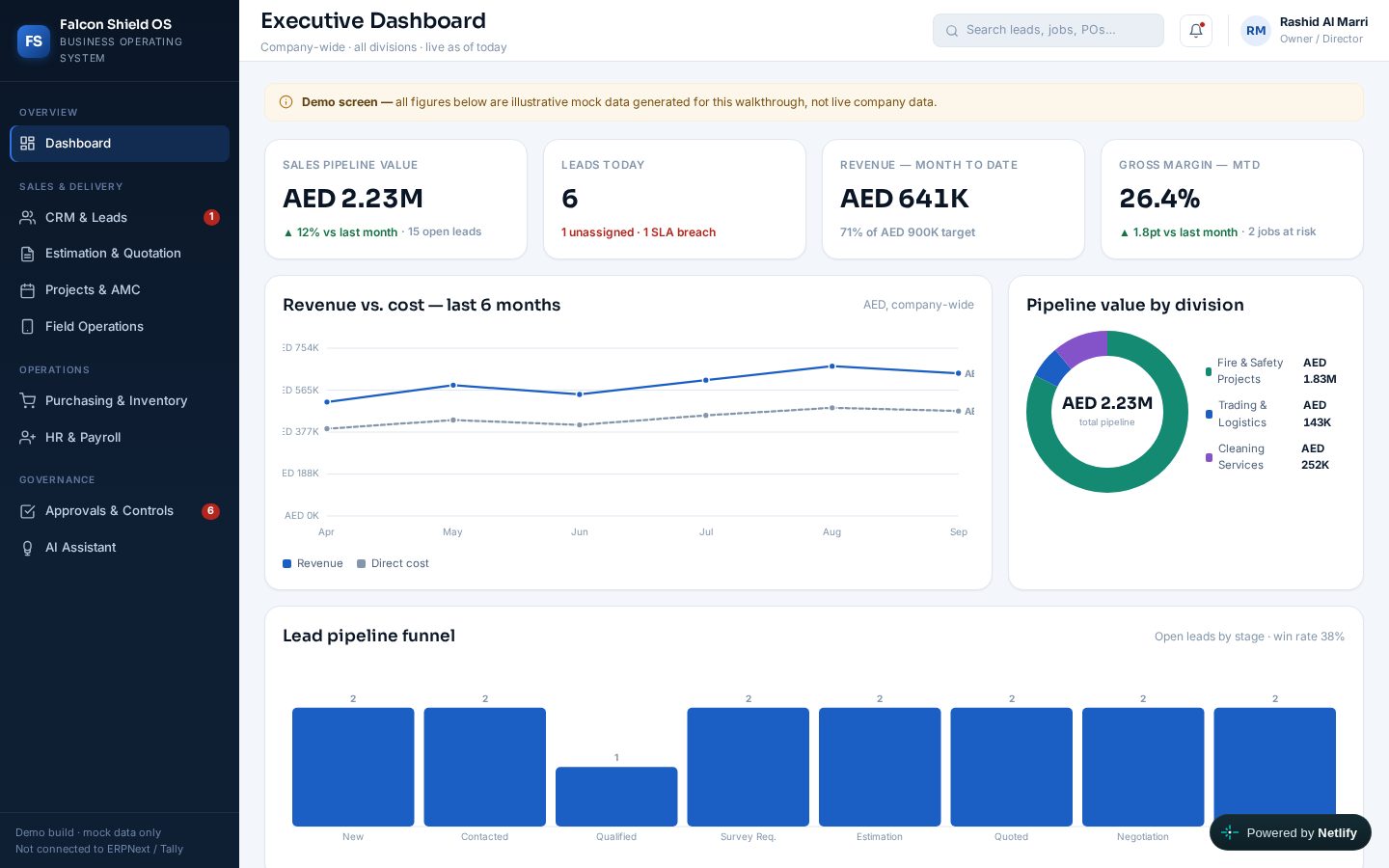Click the info icon in the demo banner
The image size is (1389, 868).
point(286,102)
